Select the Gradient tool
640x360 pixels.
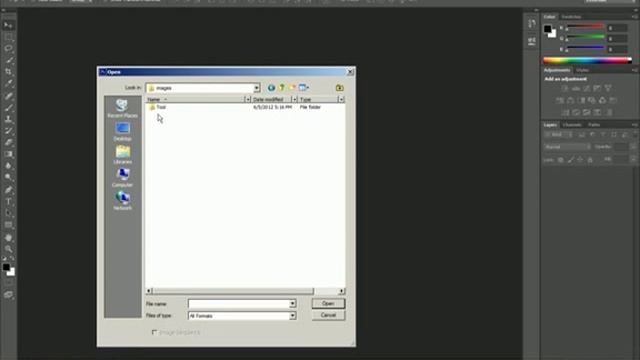pos(8,154)
